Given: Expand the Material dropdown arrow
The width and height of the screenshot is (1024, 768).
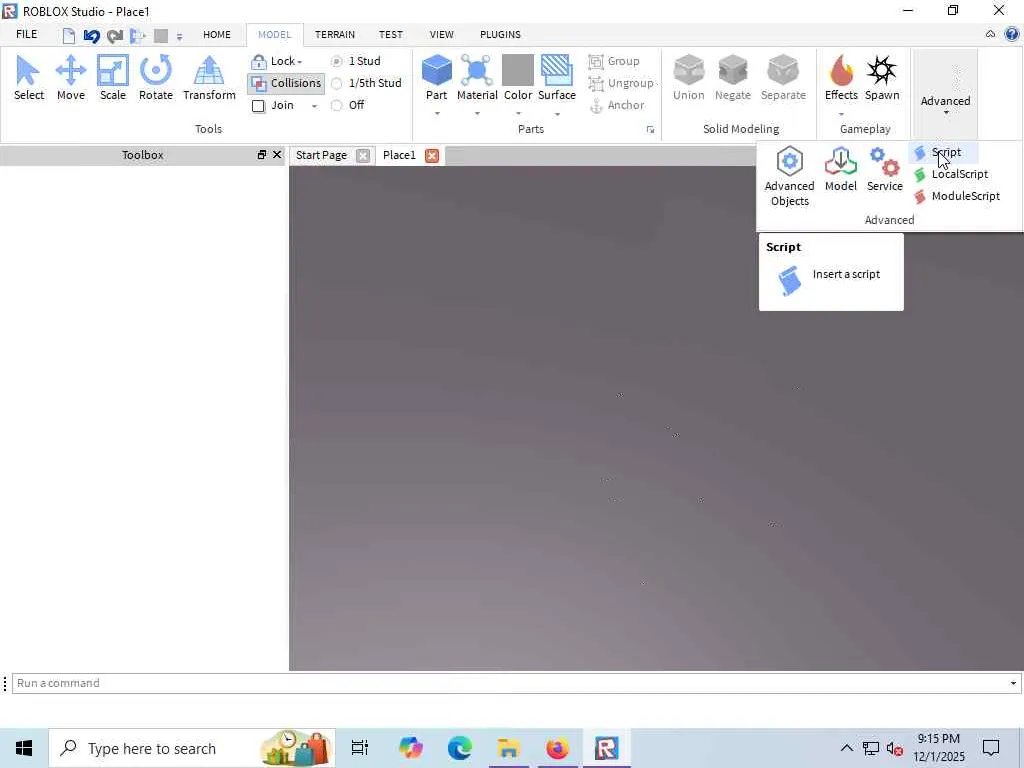Looking at the screenshot, I should [477, 114].
